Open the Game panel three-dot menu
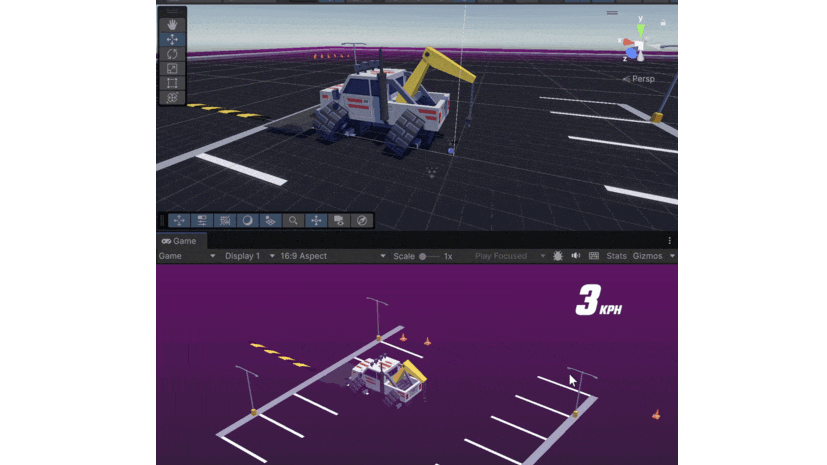This screenshot has width=827, height=465. [x=670, y=241]
